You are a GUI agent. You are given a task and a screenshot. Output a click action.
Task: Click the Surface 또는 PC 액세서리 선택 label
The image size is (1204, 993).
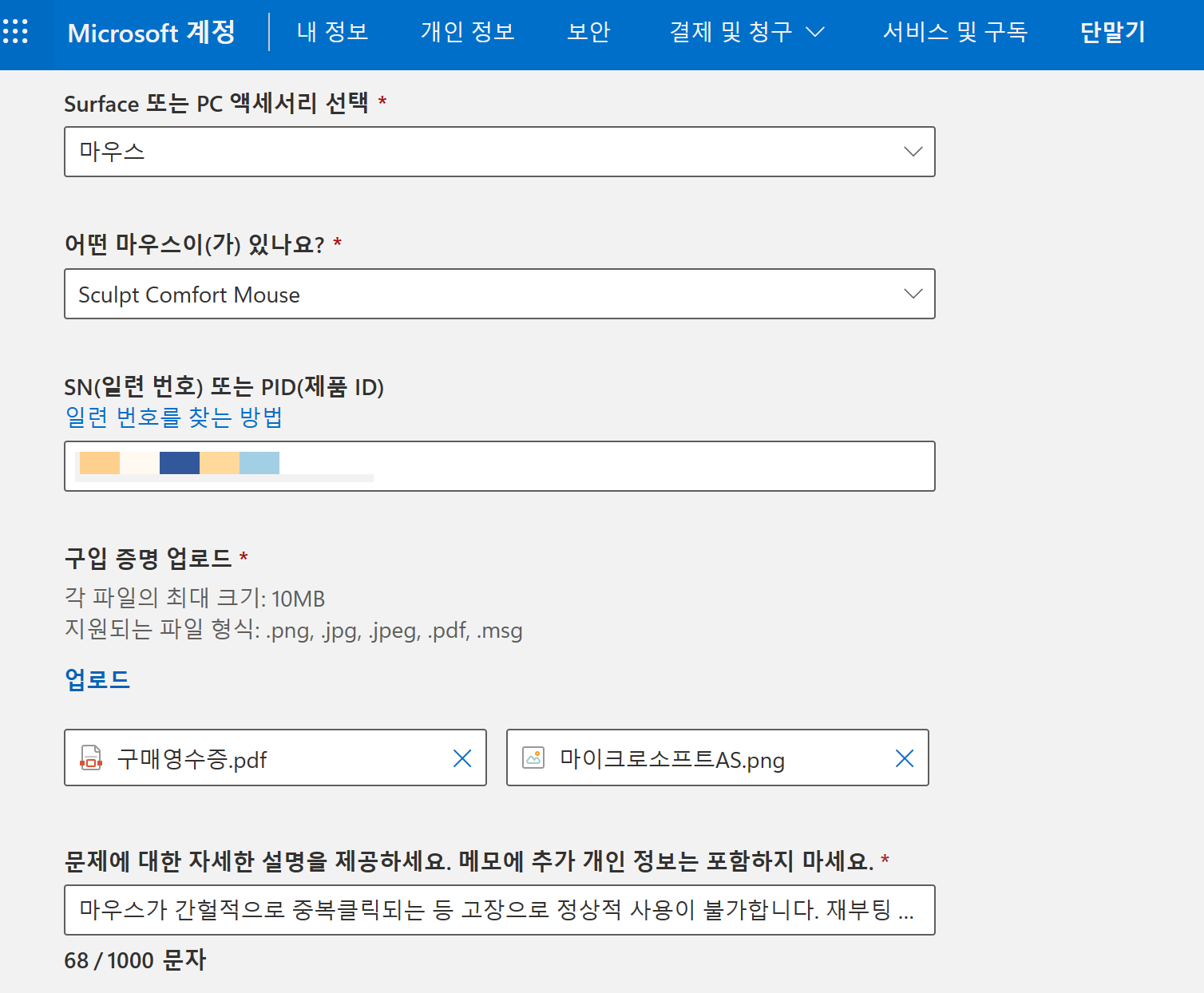(216, 103)
